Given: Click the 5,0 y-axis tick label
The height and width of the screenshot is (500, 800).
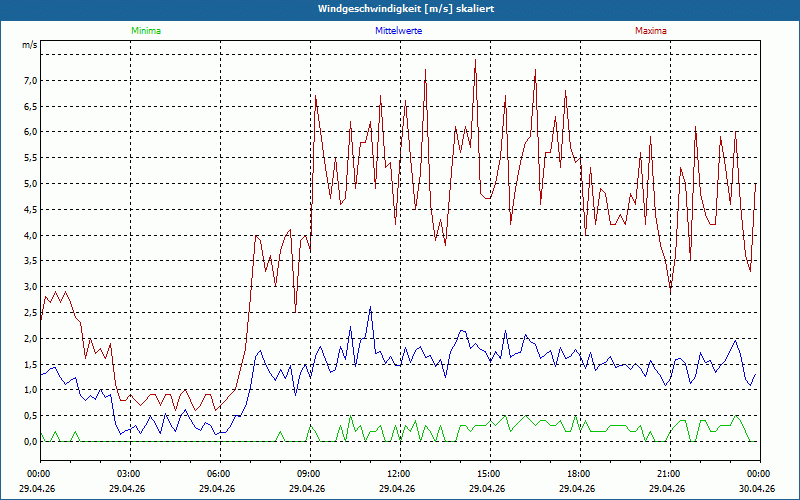Looking at the screenshot, I should coord(31,184).
